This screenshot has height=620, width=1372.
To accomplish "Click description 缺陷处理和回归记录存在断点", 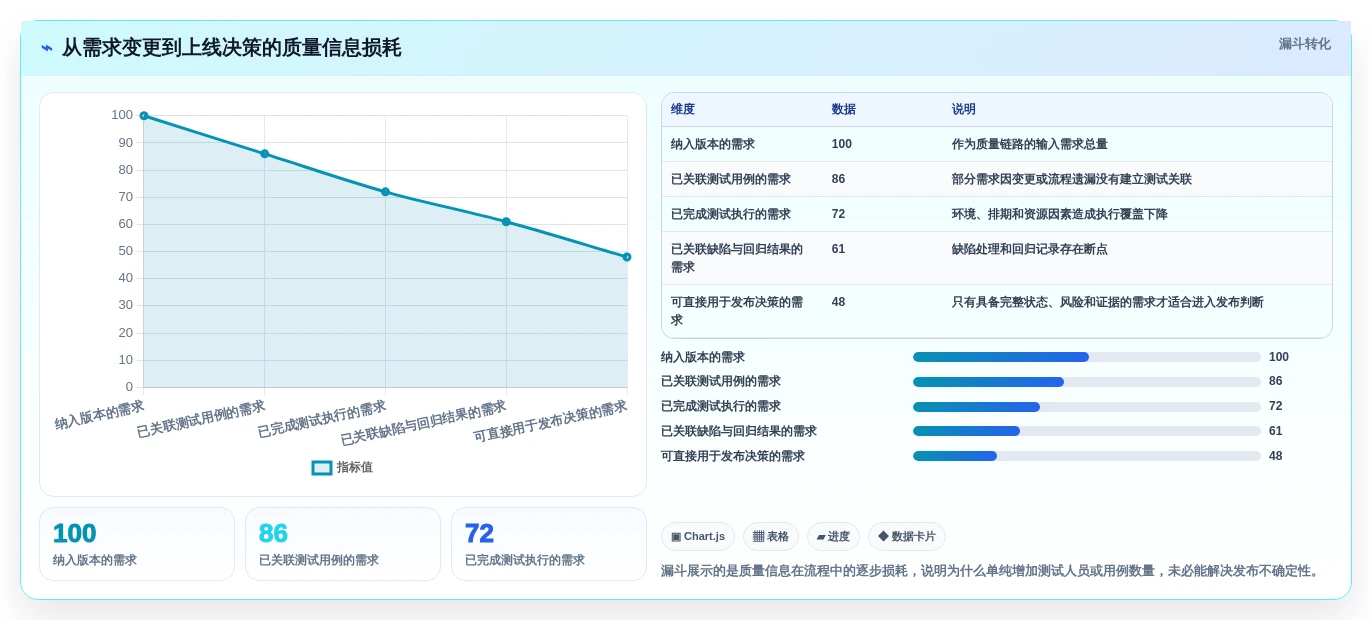I will coord(1030,249).
